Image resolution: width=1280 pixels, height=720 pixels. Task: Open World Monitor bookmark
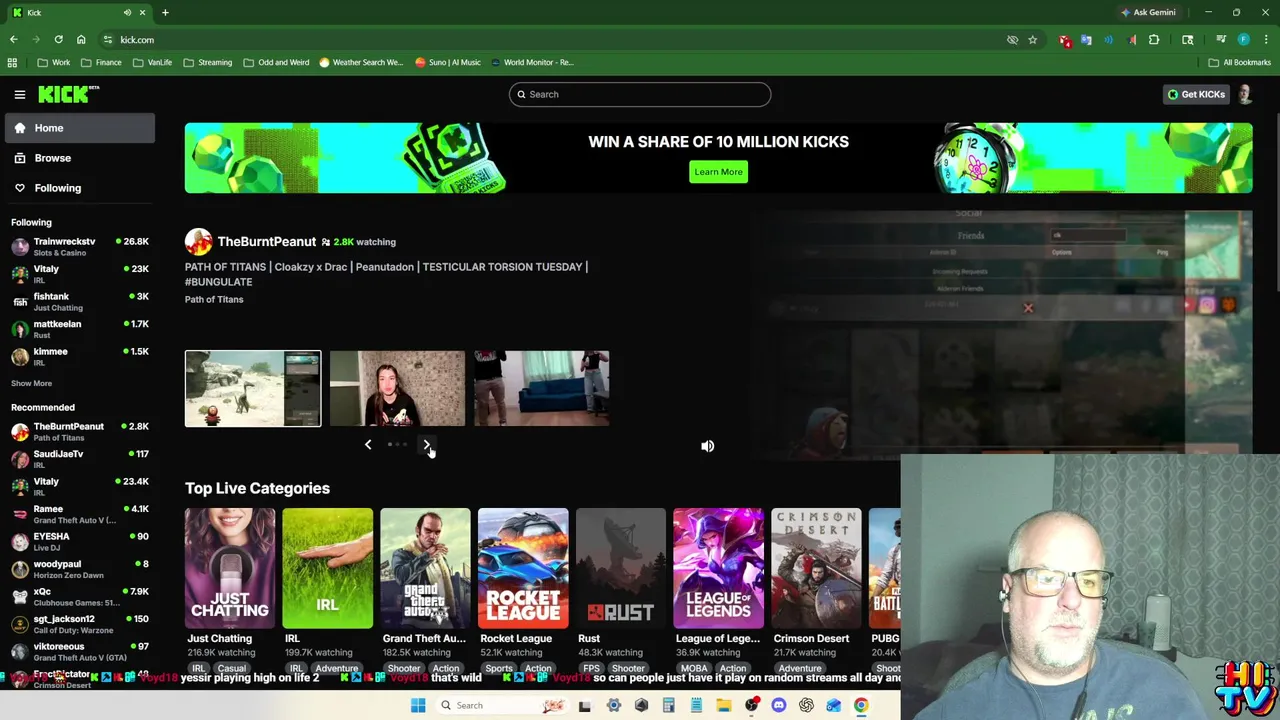coord(532,62)
